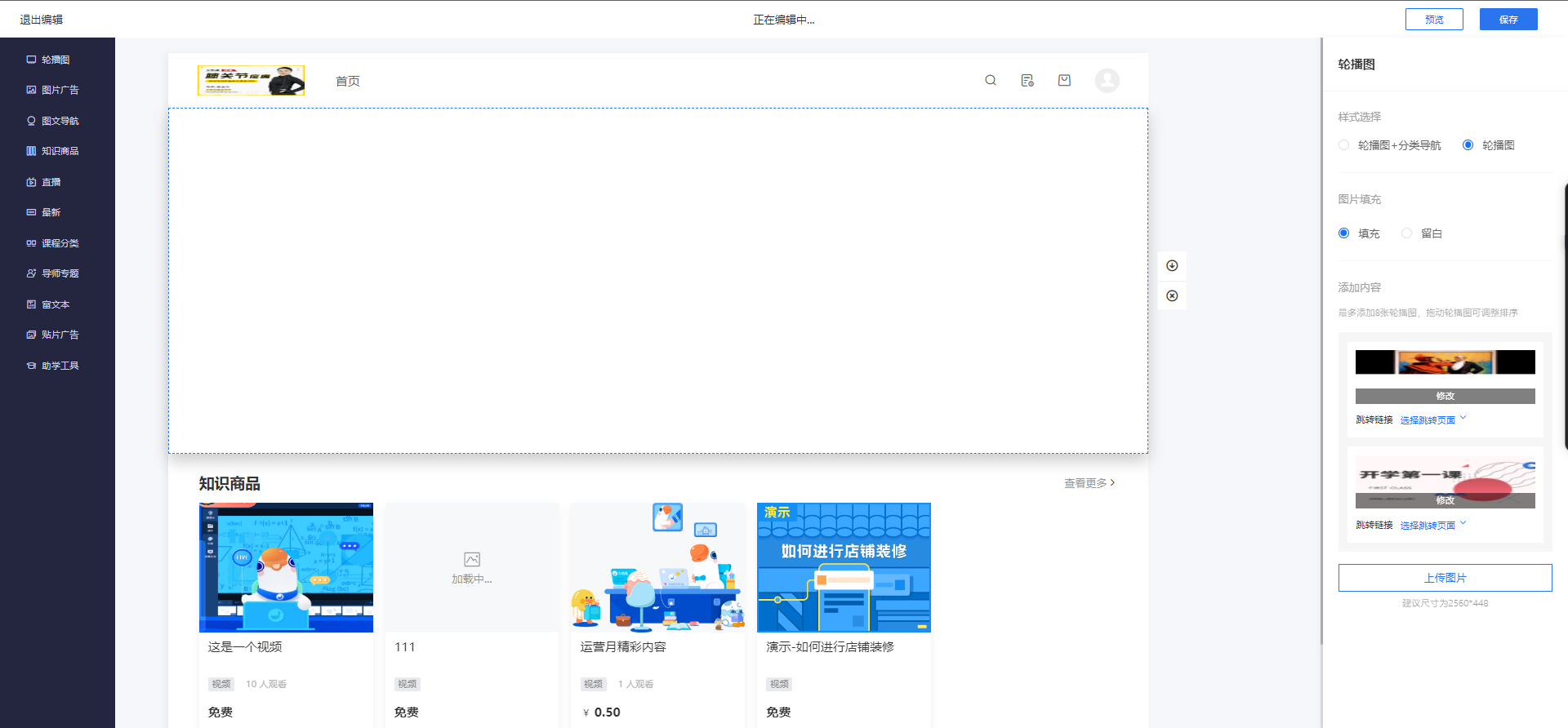Click the 上传图片 upload button
The height and width of the screenshot is (728, 1568).
1445,578
